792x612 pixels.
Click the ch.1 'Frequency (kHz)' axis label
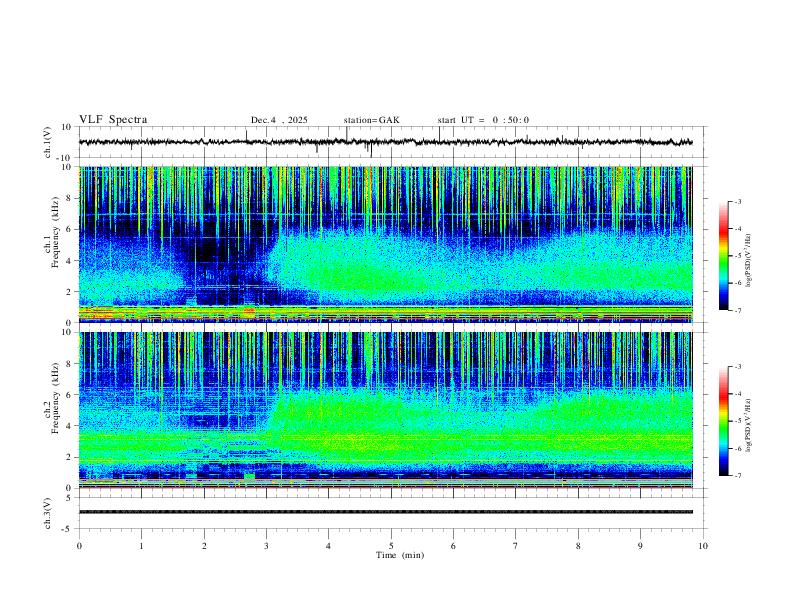(x=55, y=233)
